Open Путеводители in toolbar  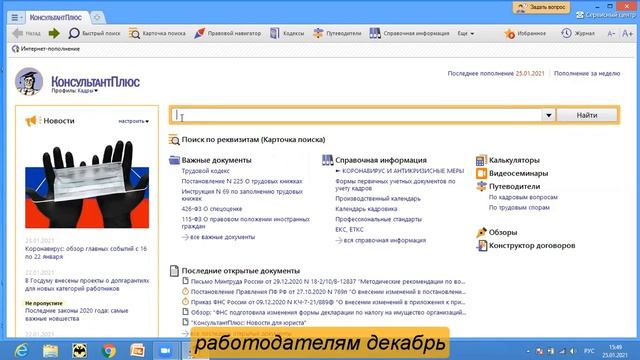pyautogui.click(x=337, y=33)
